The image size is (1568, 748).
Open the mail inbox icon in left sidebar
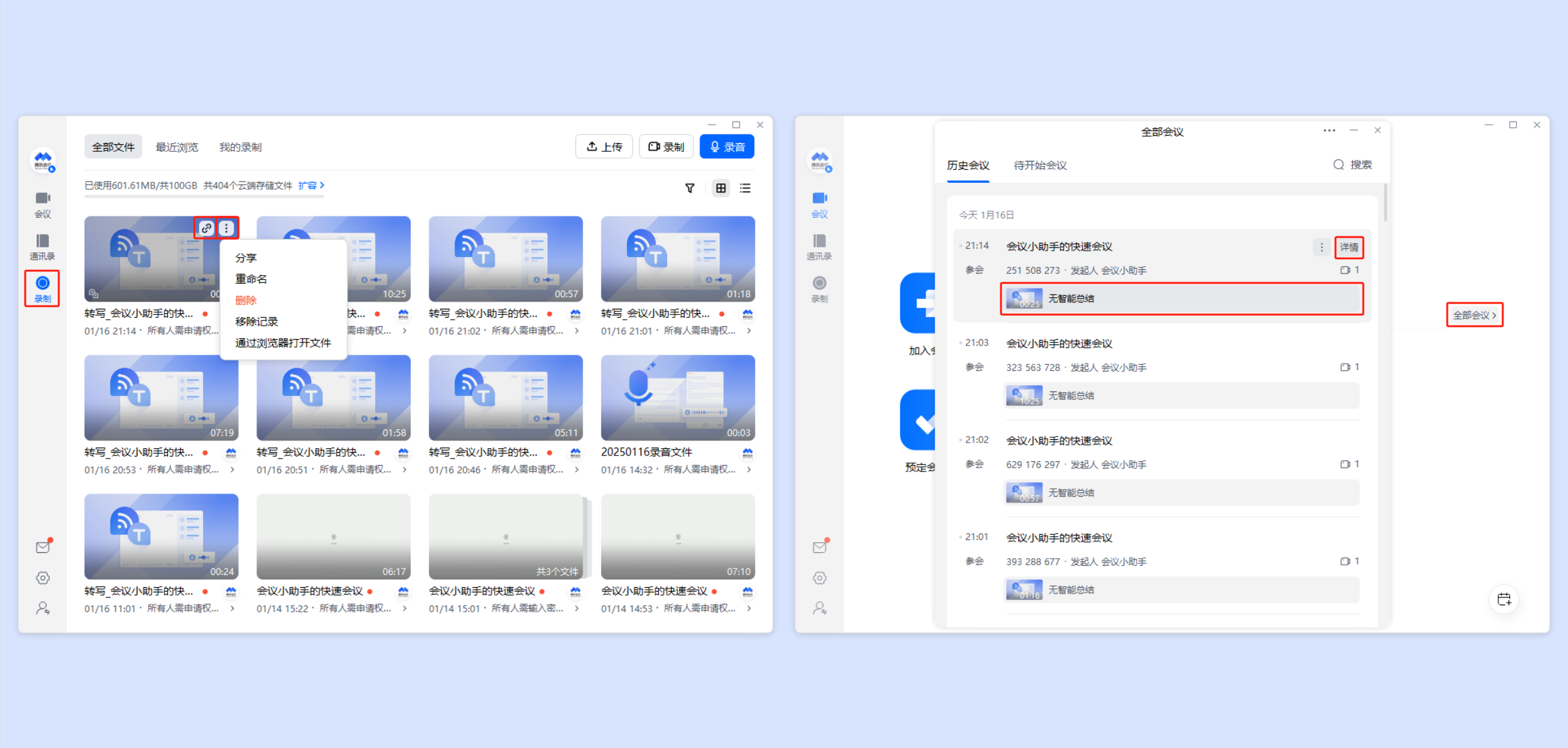click(x=43, y=547)
